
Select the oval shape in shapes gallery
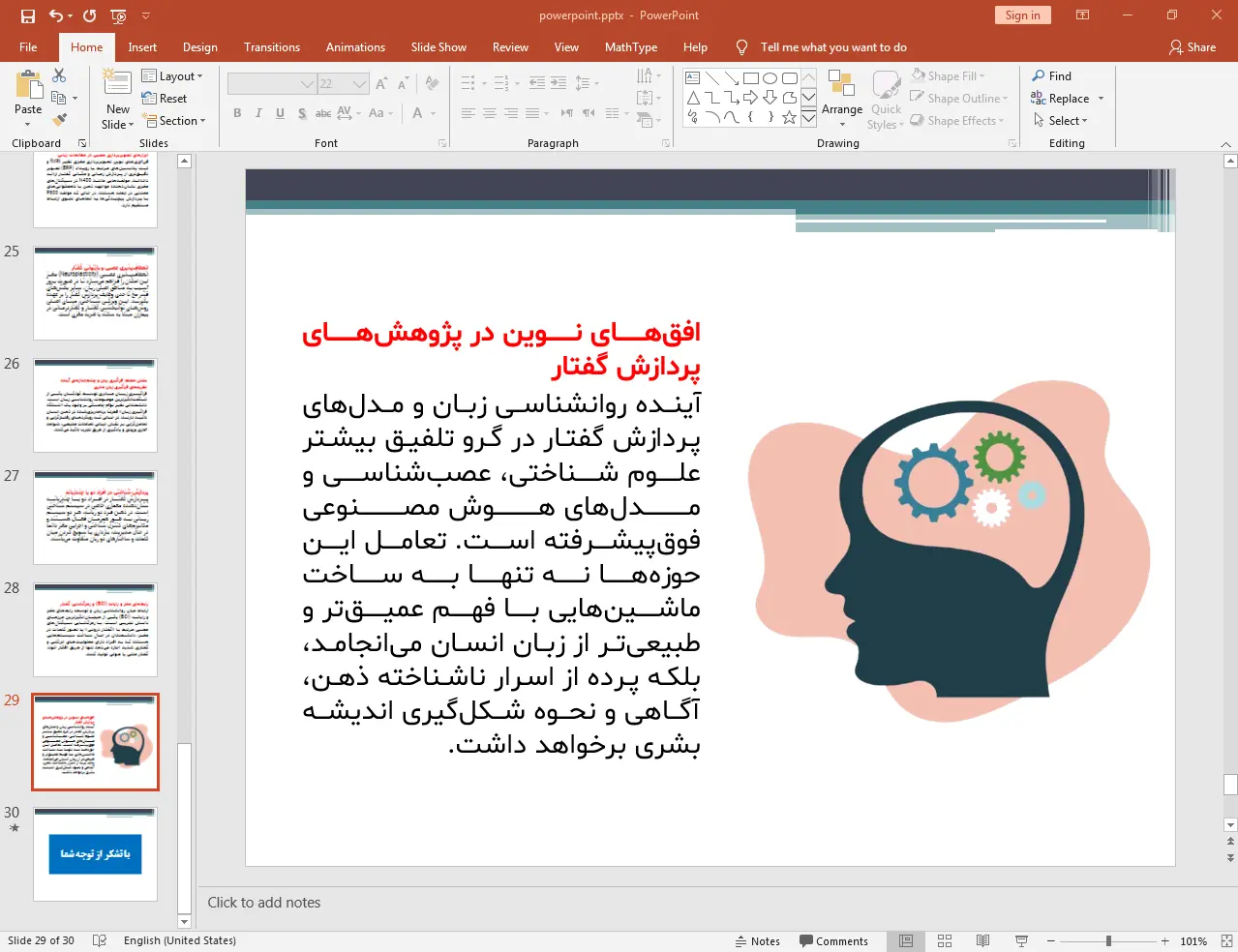click(770, 78)
